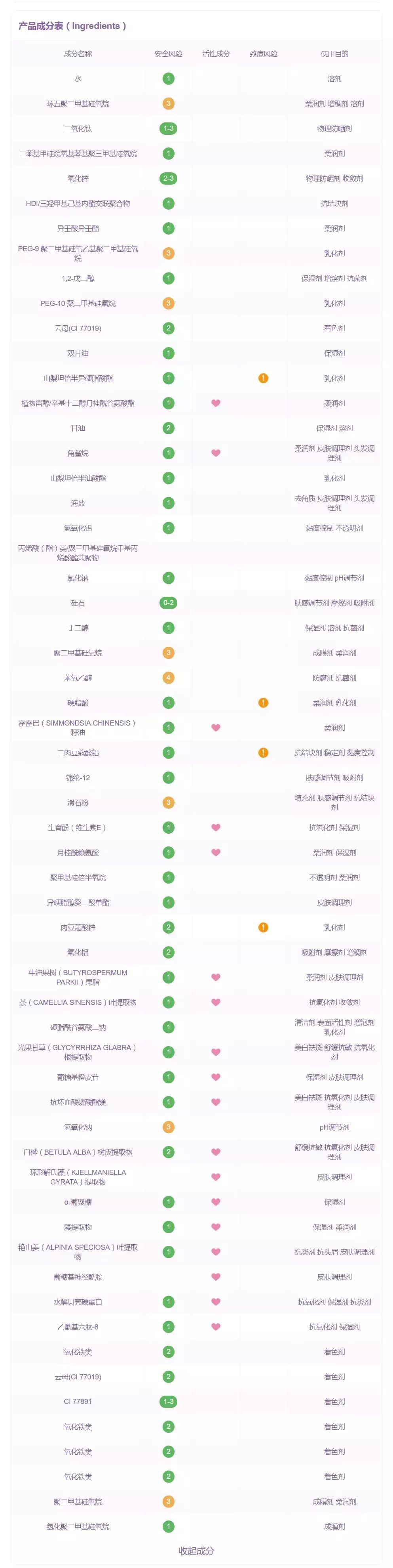
Task: Click the 产品成分表 (Ingredients) heading
Action: tap(72, 26)
